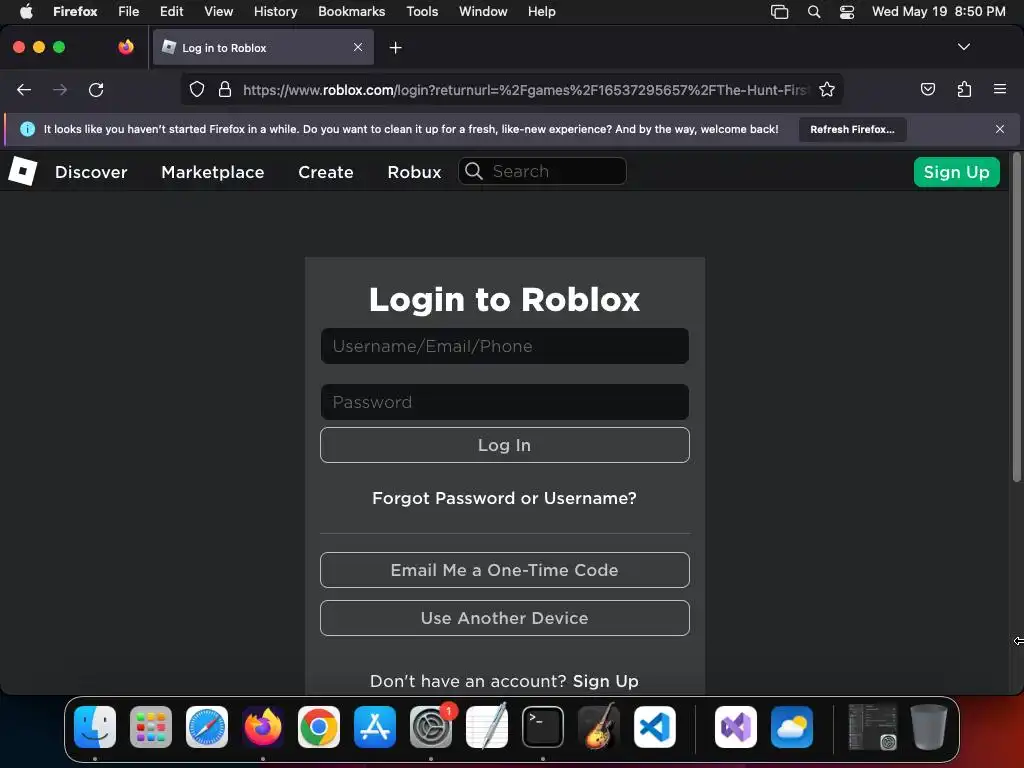Open the Tools menu
1024x768 pixels.
(x=422, y=12)
